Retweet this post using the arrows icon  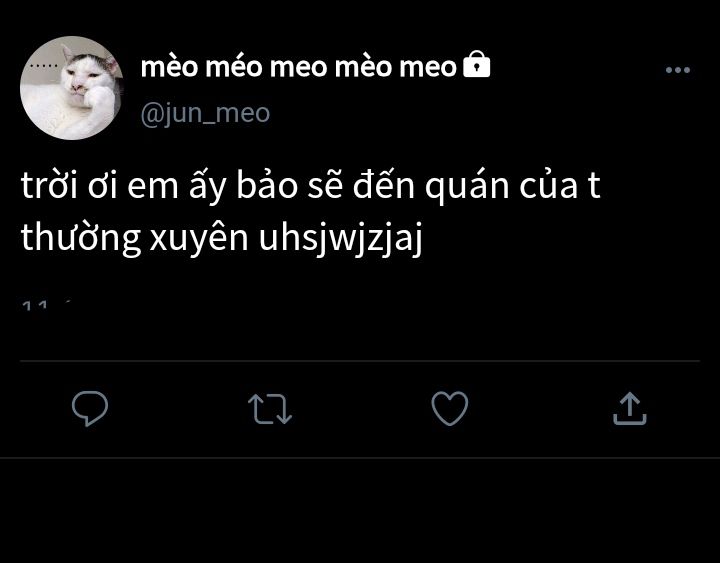pos(270,408)
